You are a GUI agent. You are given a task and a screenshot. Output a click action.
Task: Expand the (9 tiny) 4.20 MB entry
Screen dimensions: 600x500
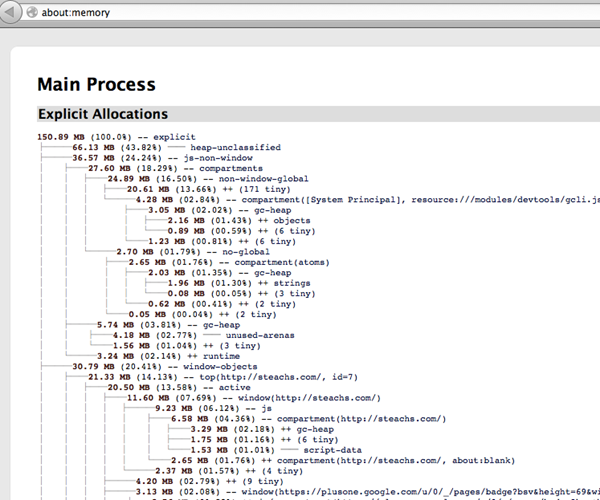click(x=209, y=482)
